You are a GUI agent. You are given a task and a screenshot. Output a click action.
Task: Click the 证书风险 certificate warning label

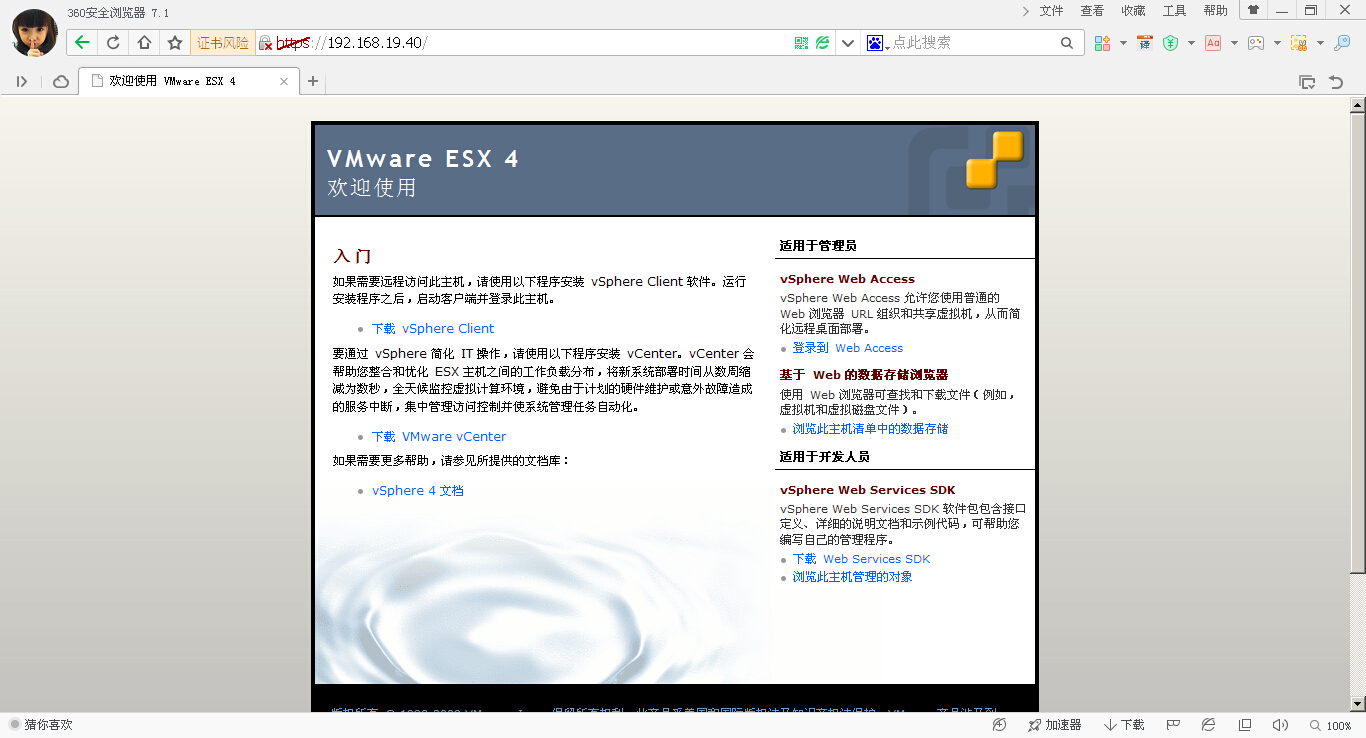pos(222,43)
